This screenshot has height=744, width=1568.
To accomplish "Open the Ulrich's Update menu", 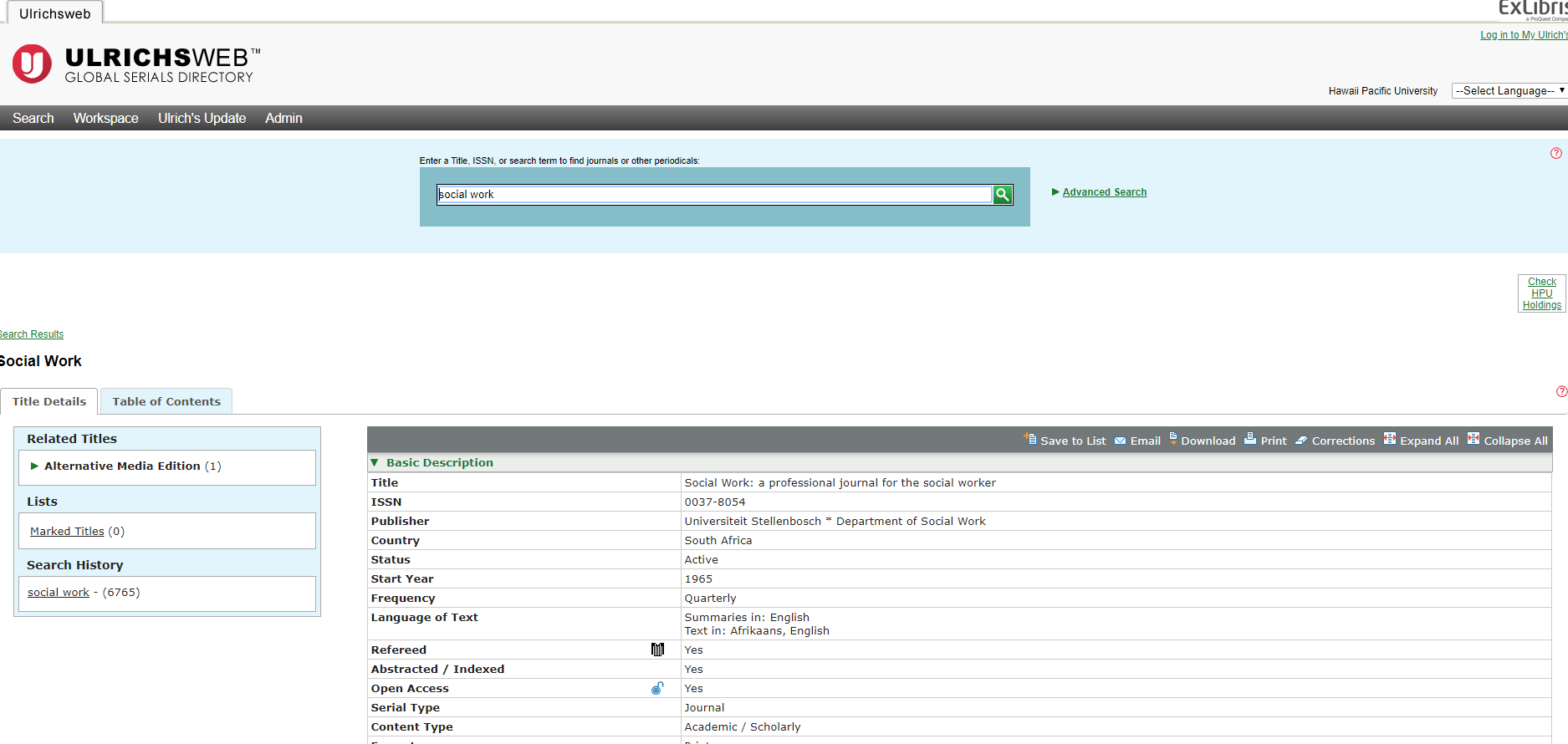I will pos(202,118).
